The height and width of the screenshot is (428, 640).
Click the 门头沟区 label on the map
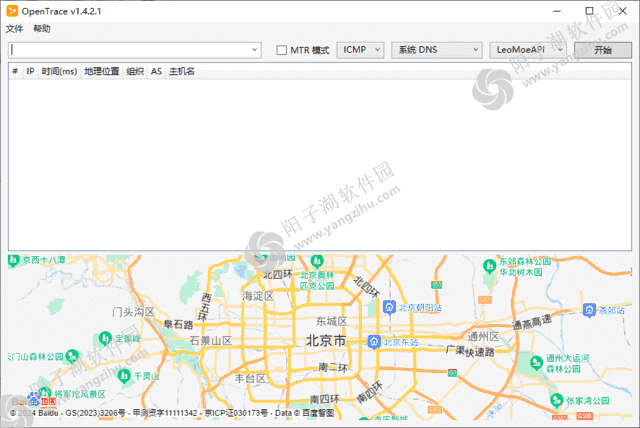(x=133, y=312)
